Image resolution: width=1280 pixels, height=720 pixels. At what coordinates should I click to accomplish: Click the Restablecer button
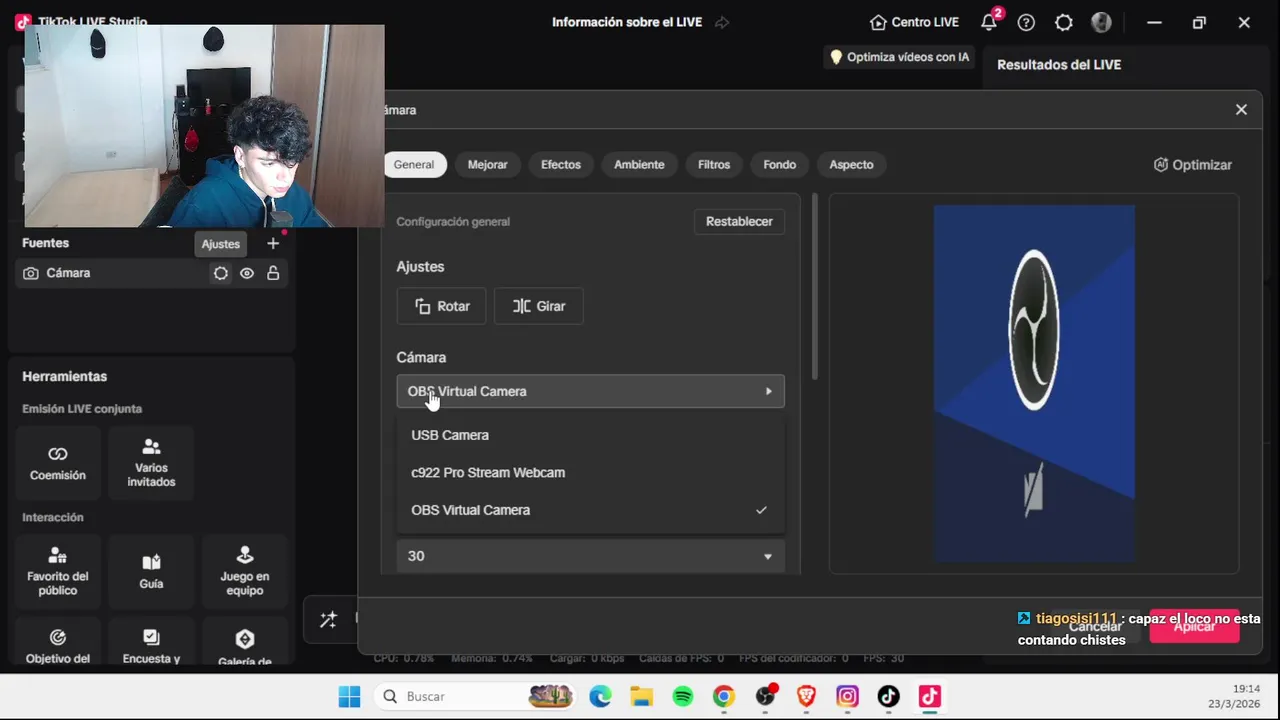click(x=739, y=221)
